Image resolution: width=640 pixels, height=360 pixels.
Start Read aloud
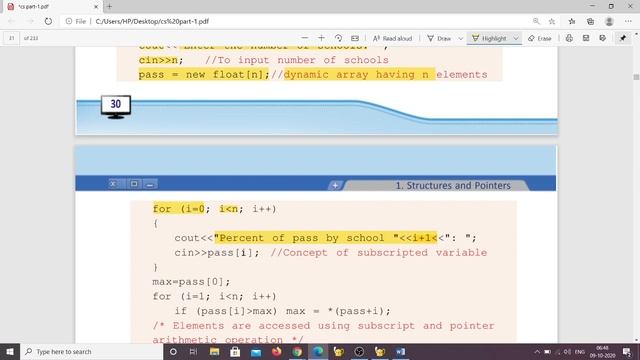point(392,38)
